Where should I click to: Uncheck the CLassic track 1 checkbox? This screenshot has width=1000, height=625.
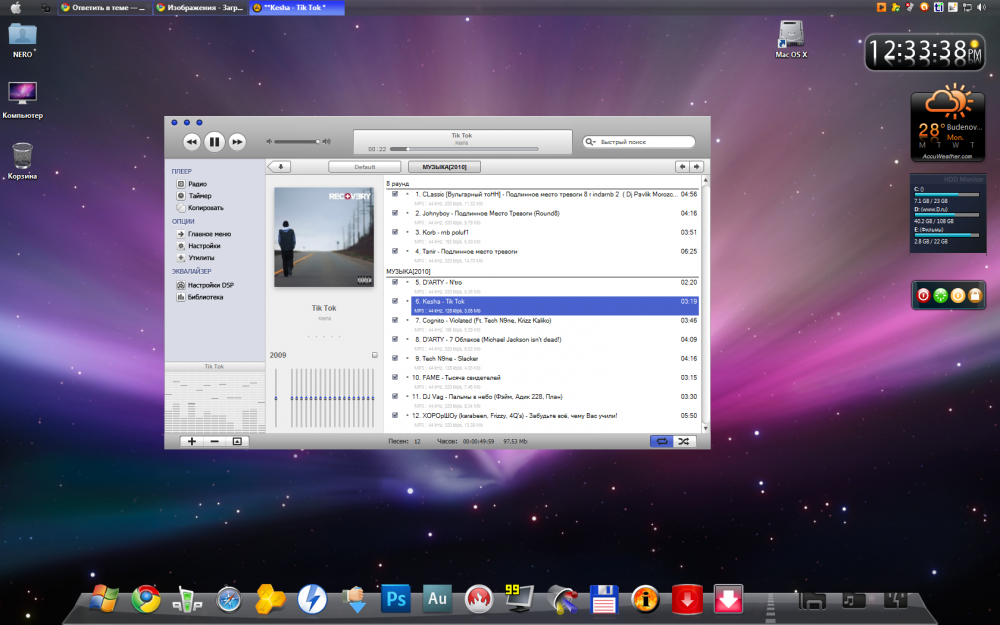click(x=395, y=194)
